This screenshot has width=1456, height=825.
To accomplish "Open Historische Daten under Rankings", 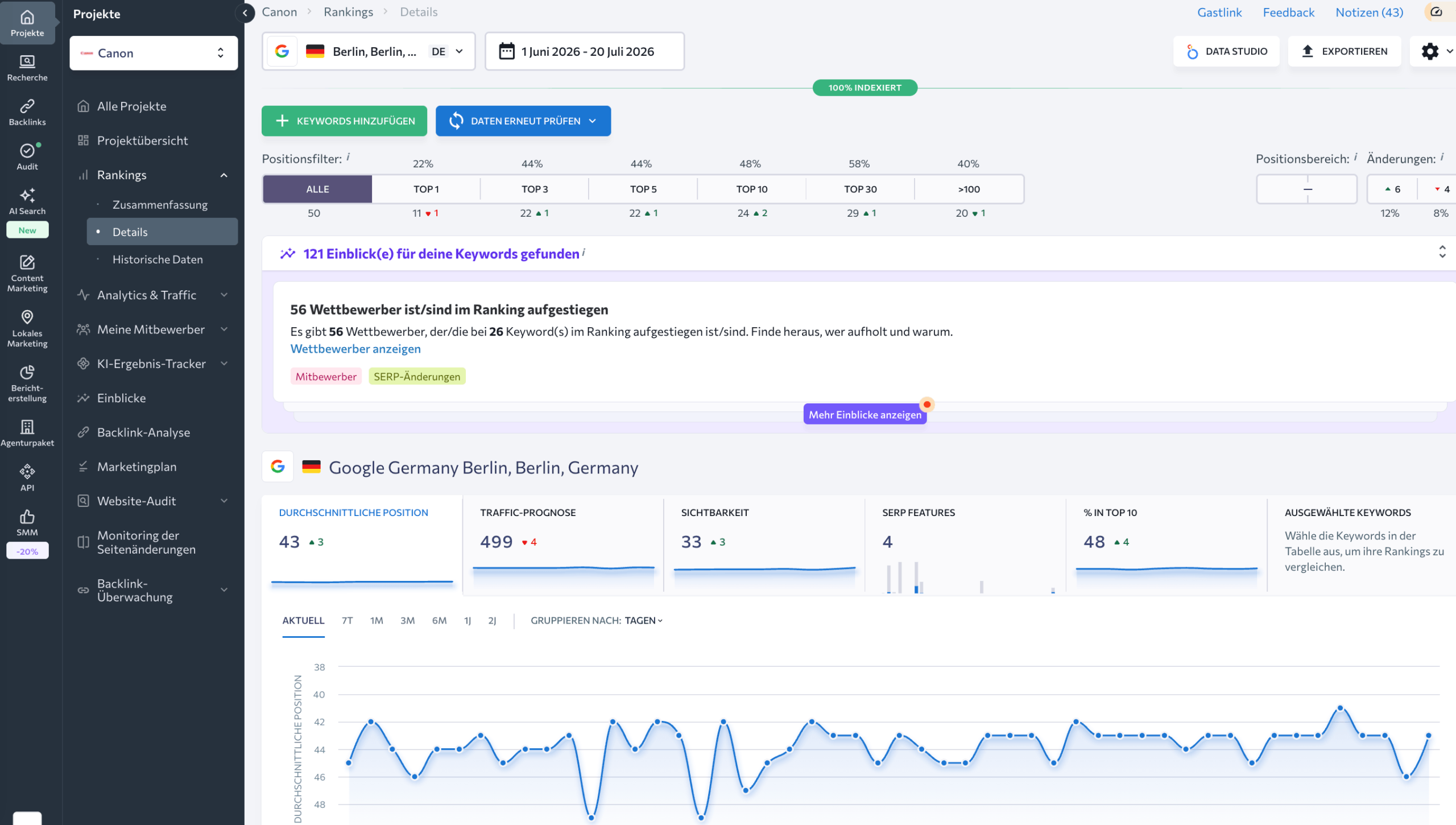I will click(158, 259).
